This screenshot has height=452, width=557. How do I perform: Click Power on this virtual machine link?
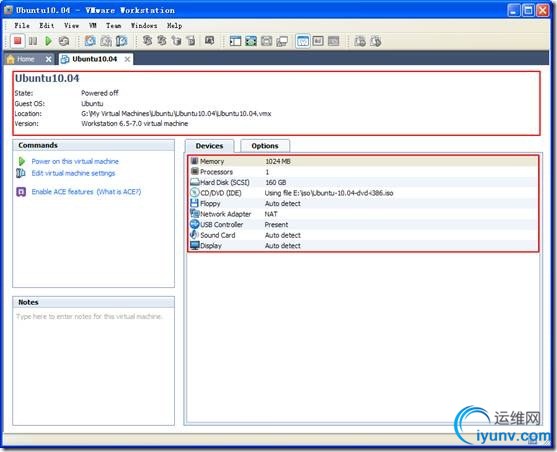75,161
